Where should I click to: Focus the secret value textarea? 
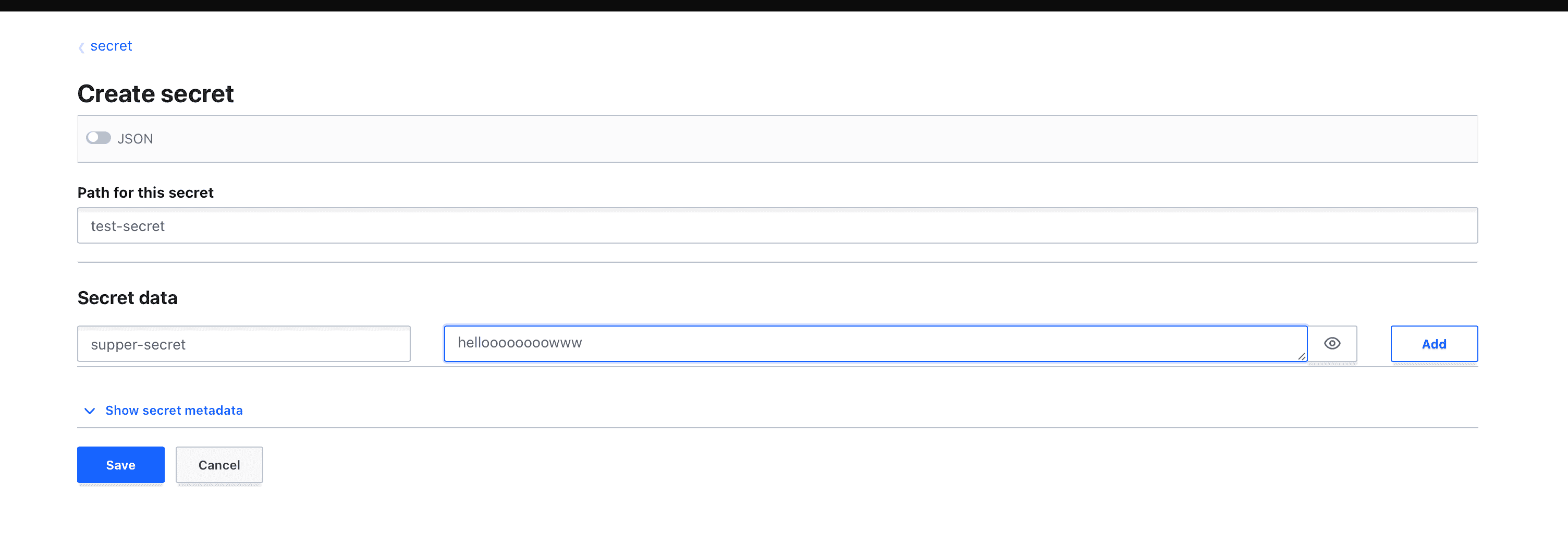click(x=874, y=343)
